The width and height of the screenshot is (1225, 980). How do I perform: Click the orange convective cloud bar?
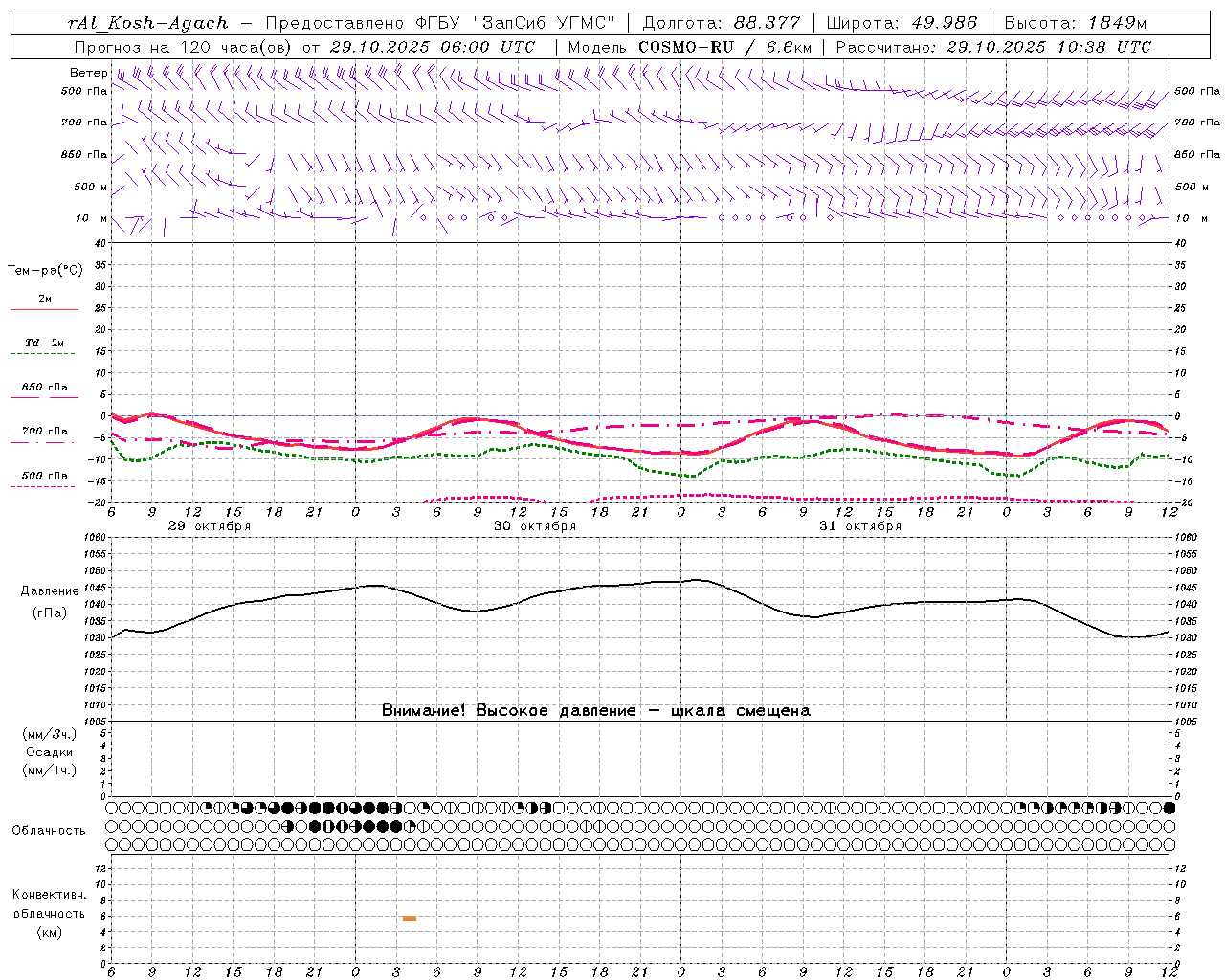click(410, 918)
